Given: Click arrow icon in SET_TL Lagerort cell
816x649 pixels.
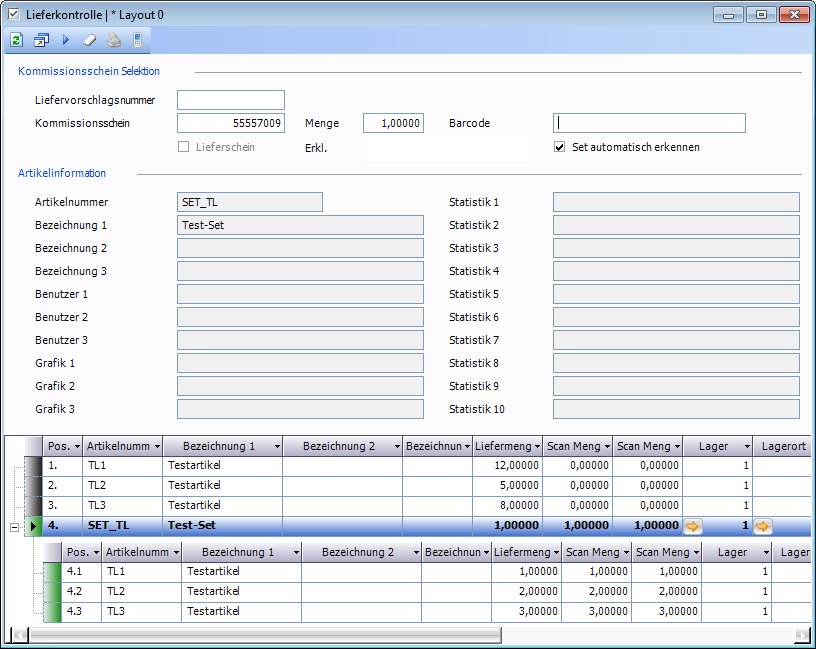Looking at the screenshot, I should pos(763,525).
